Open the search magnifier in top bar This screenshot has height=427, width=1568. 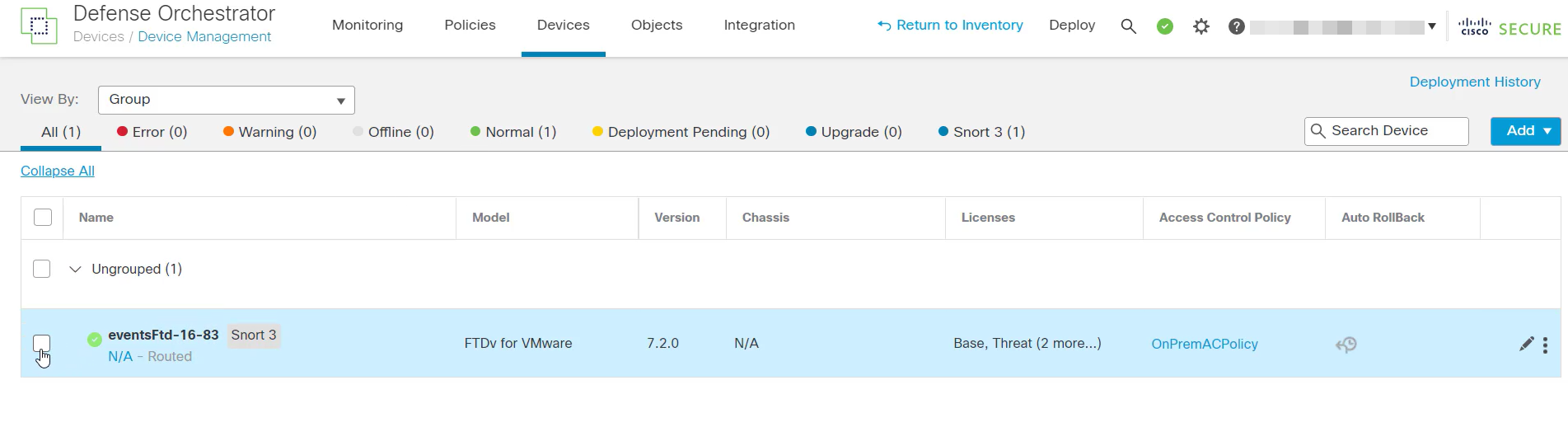pos(1128,26)
